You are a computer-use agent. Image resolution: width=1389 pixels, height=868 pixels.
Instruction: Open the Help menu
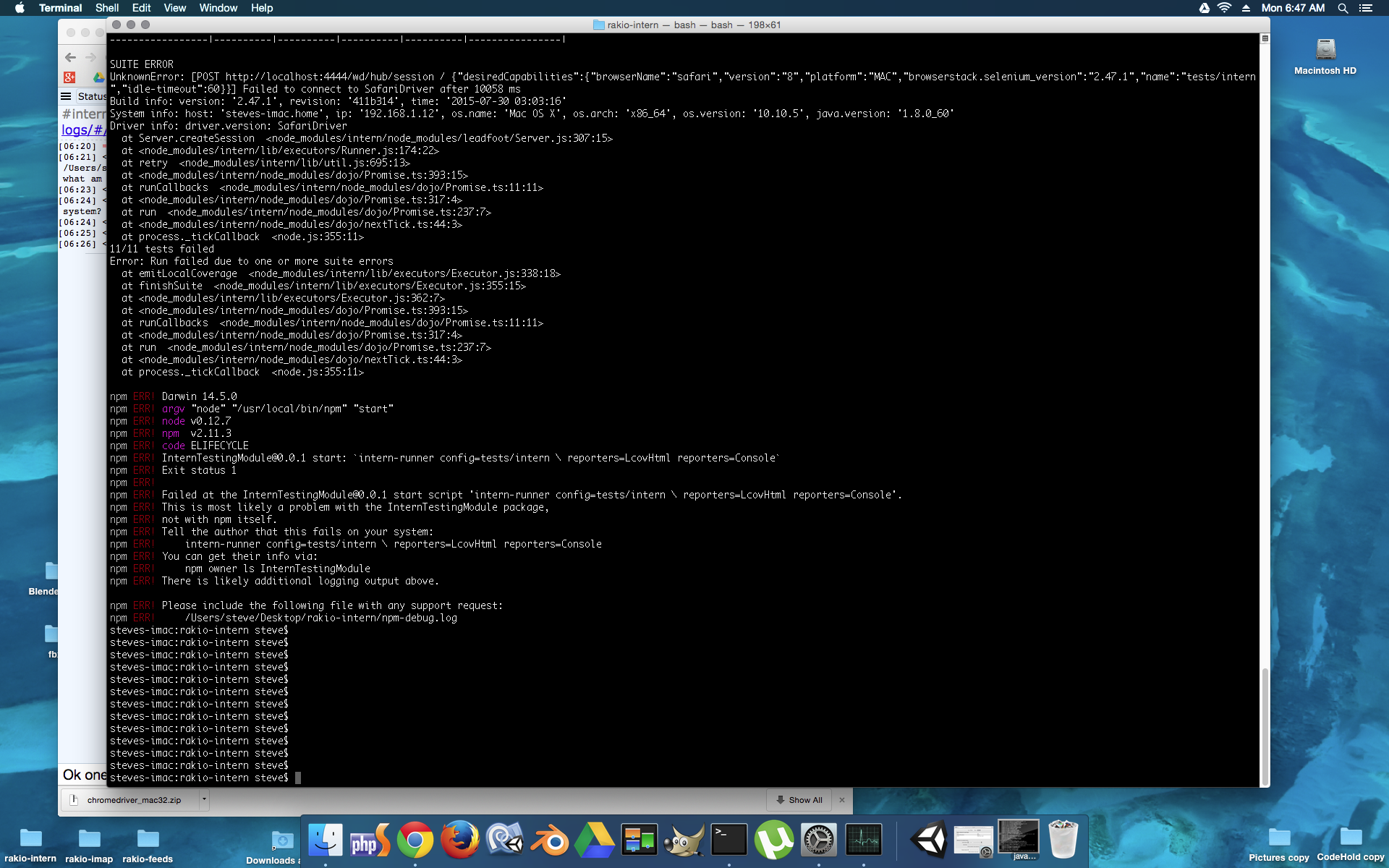click(x=262, y=8)
